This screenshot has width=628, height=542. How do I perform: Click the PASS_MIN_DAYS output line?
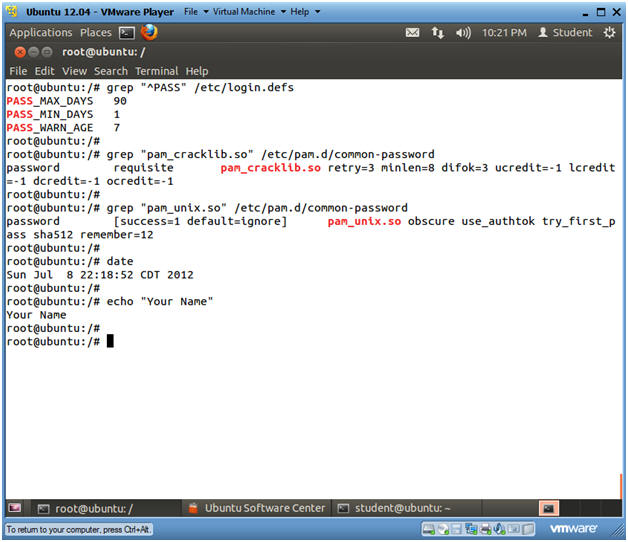coord(63,114)
